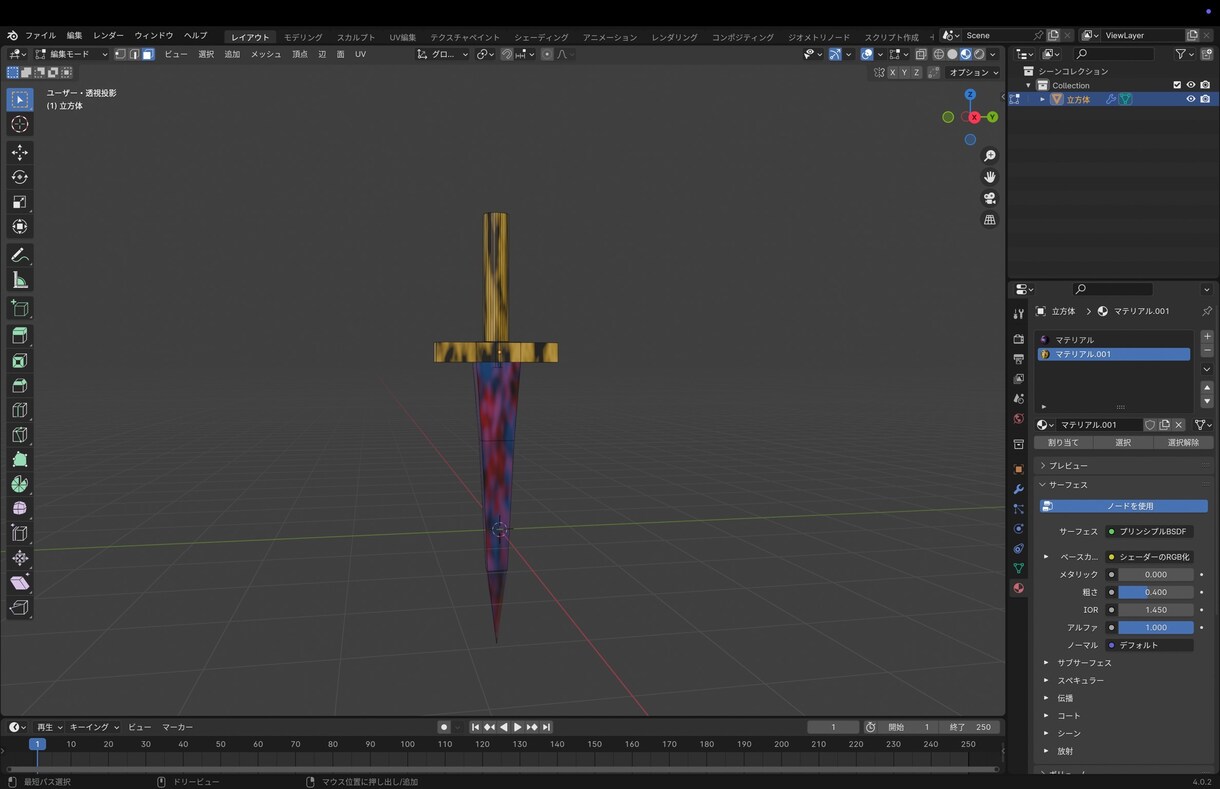The height and width of the screenshot is (789, 1220).
Task: Switch to vertex select mode
Action: point(120,54)
